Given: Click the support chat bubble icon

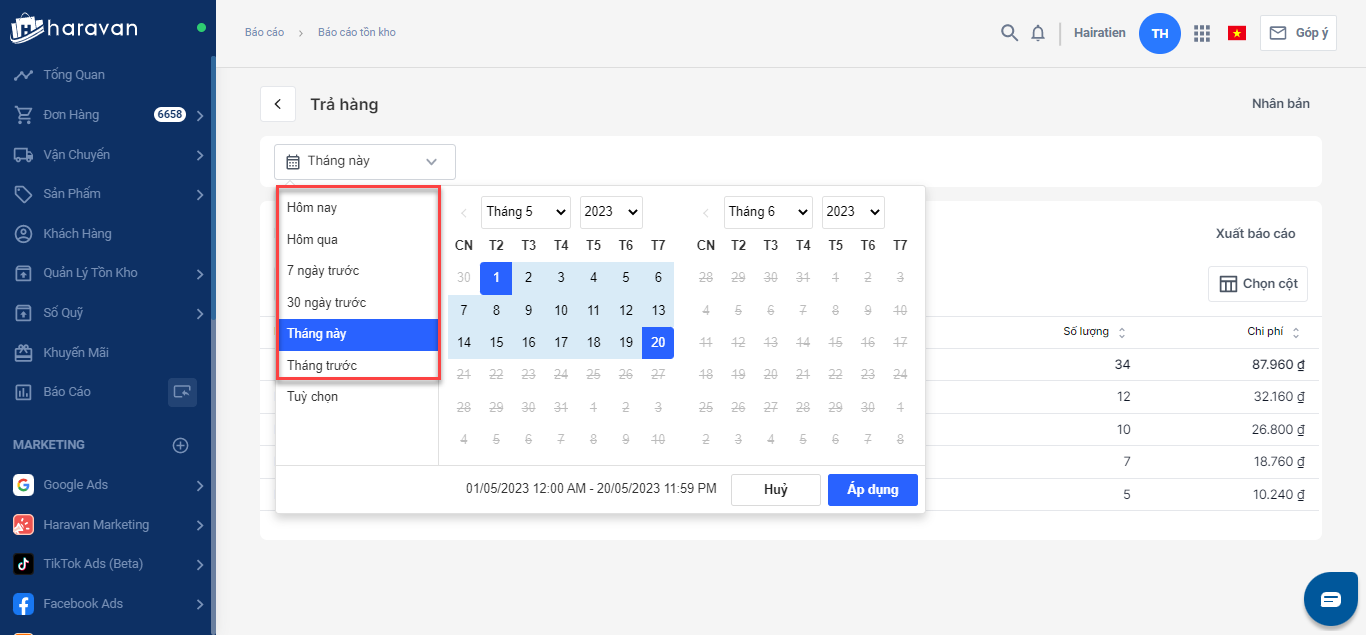Looking at the screenshot, I should pos(1330,599).
